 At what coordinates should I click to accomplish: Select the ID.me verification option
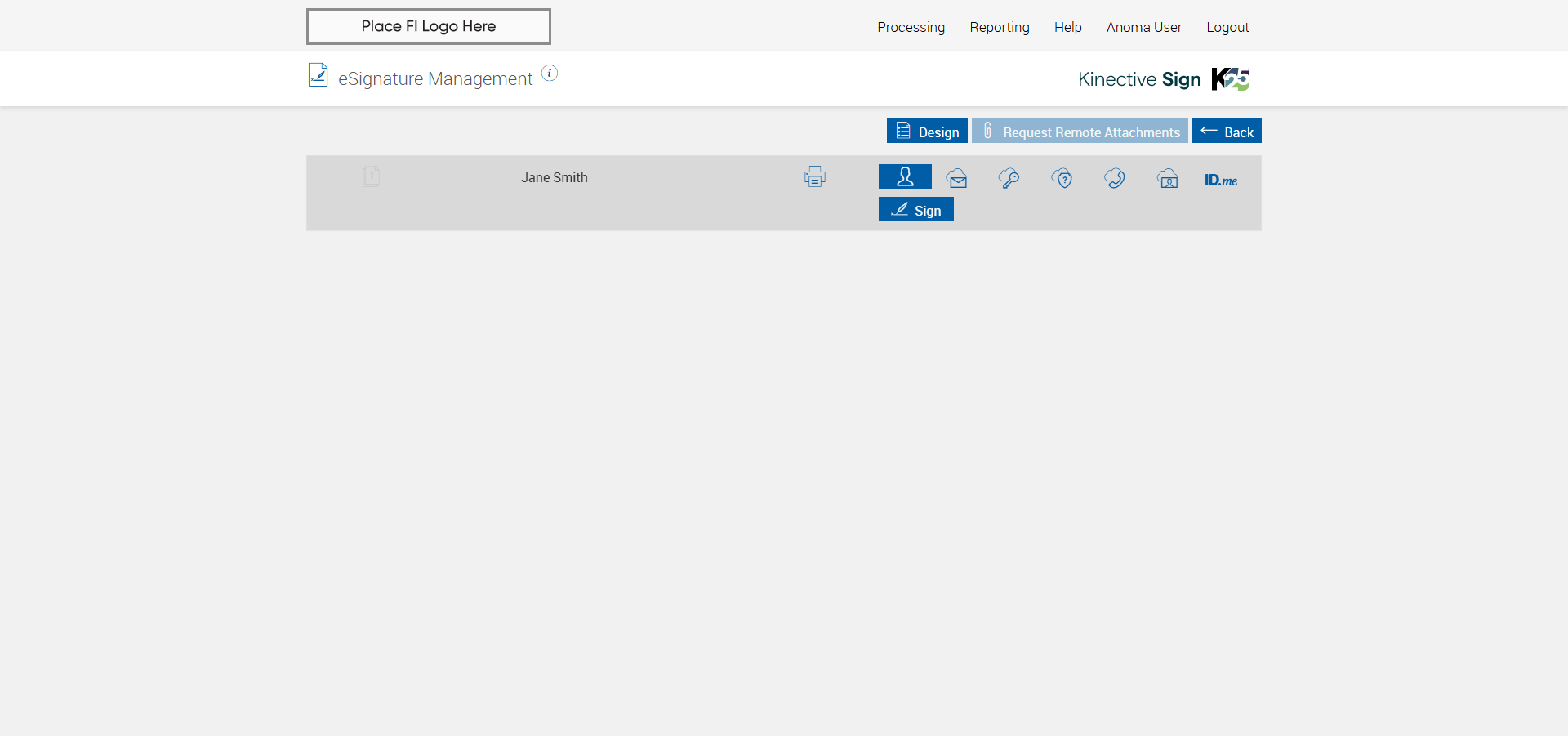1221,180
